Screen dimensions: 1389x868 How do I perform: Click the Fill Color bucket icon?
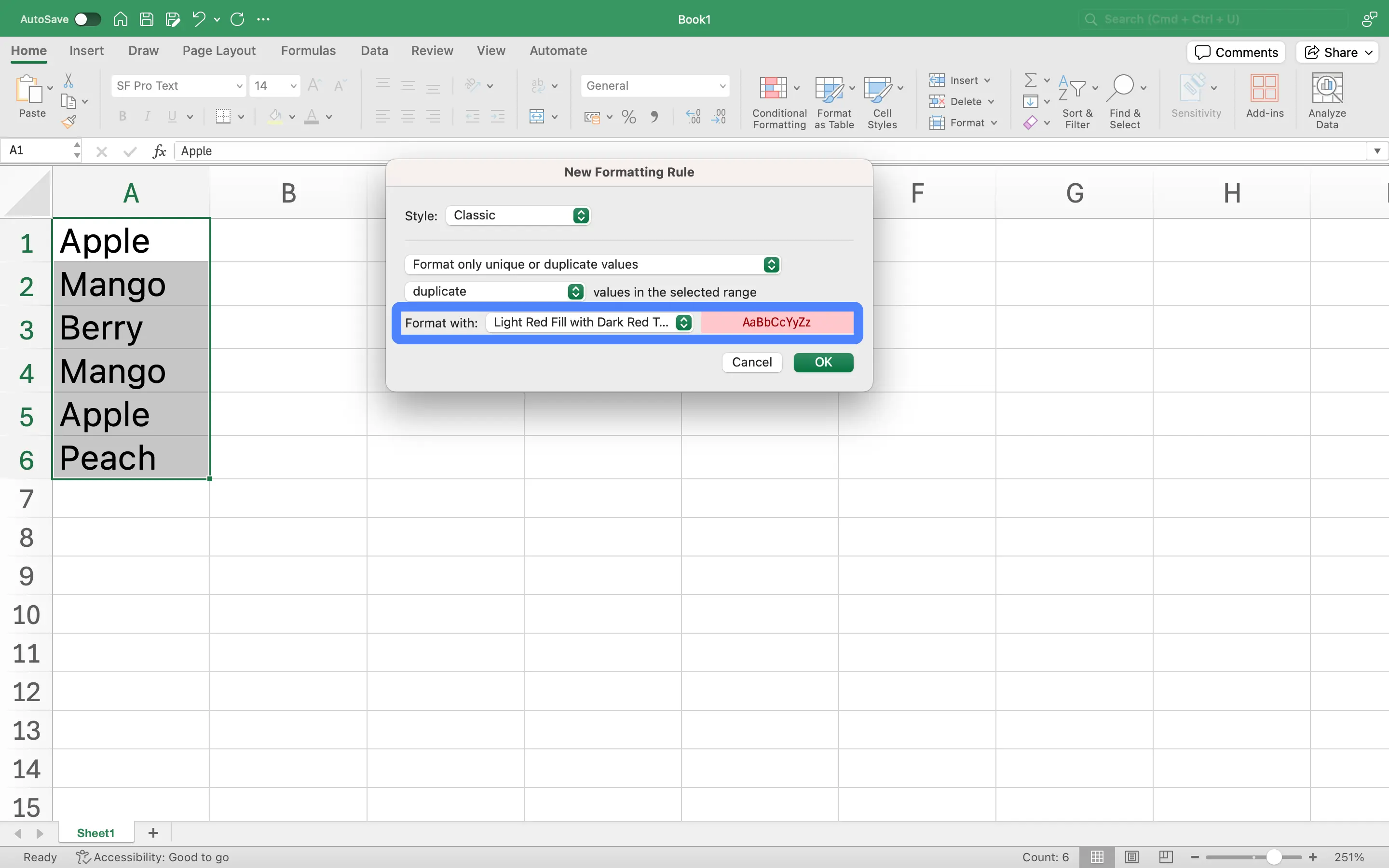pos(275,117)
